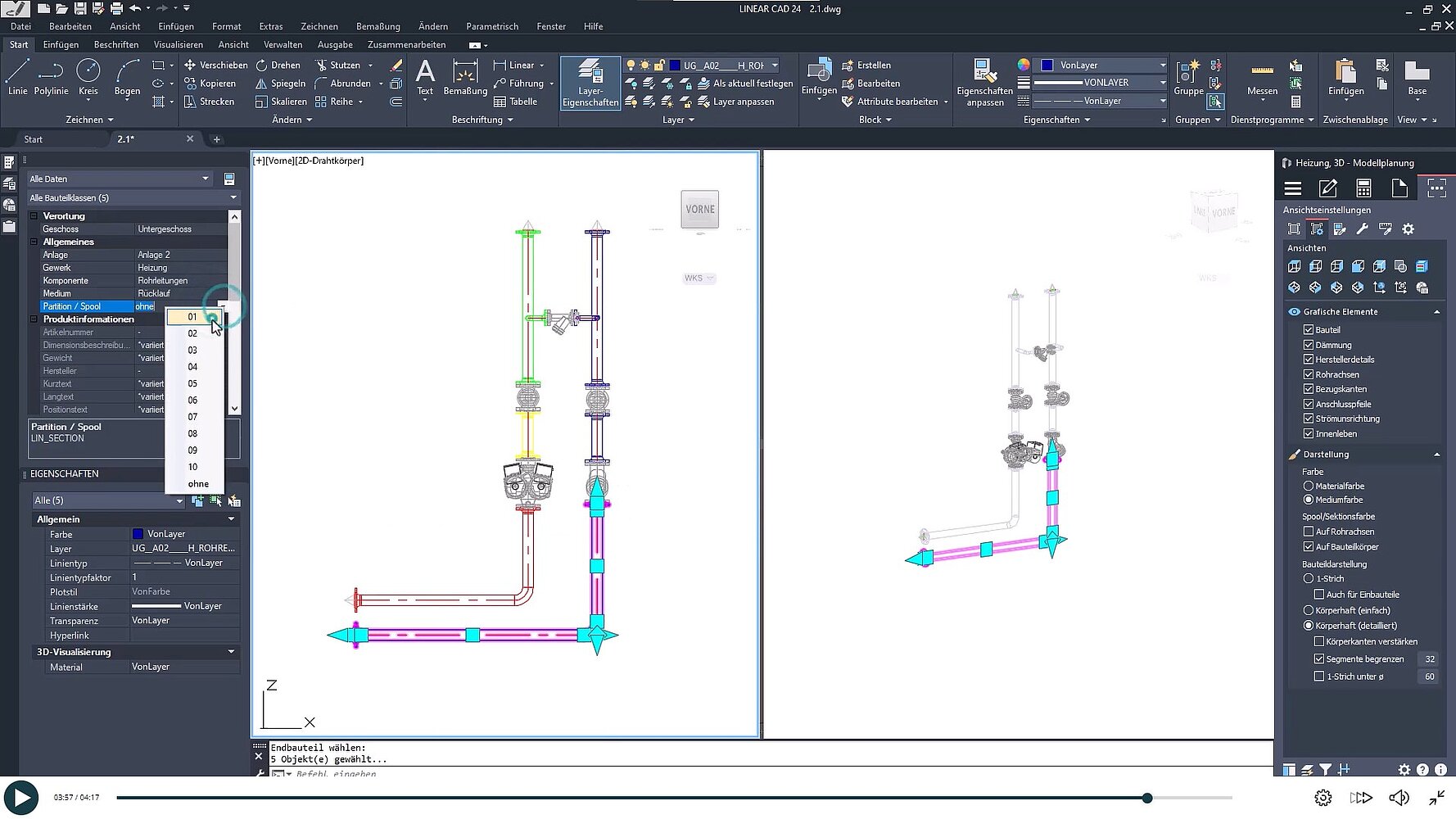
Task: Play the video
Action: (x=20, y=798)
